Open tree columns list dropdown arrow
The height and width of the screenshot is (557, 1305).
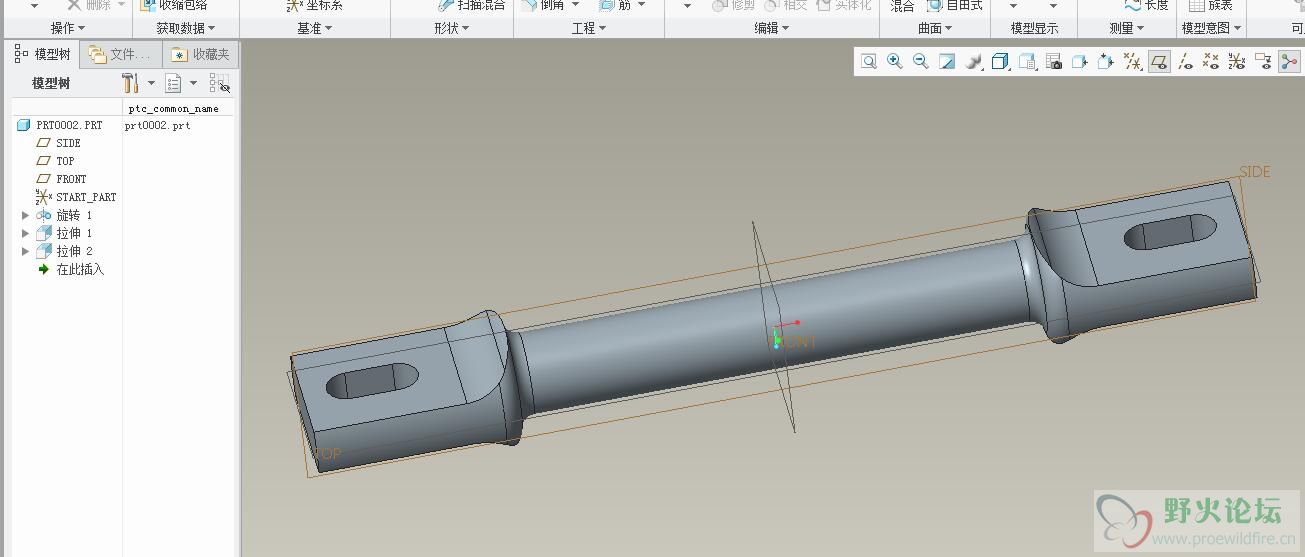coord(193,83)
